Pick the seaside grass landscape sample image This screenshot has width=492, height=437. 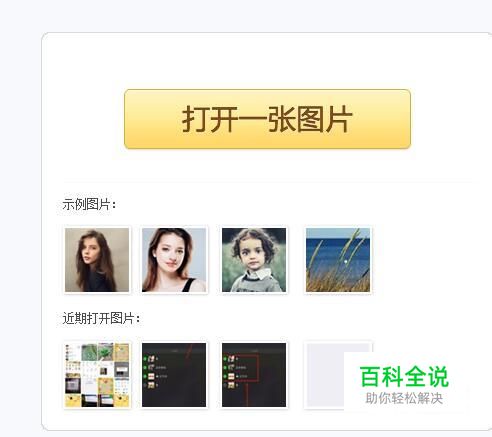[338, 260]
